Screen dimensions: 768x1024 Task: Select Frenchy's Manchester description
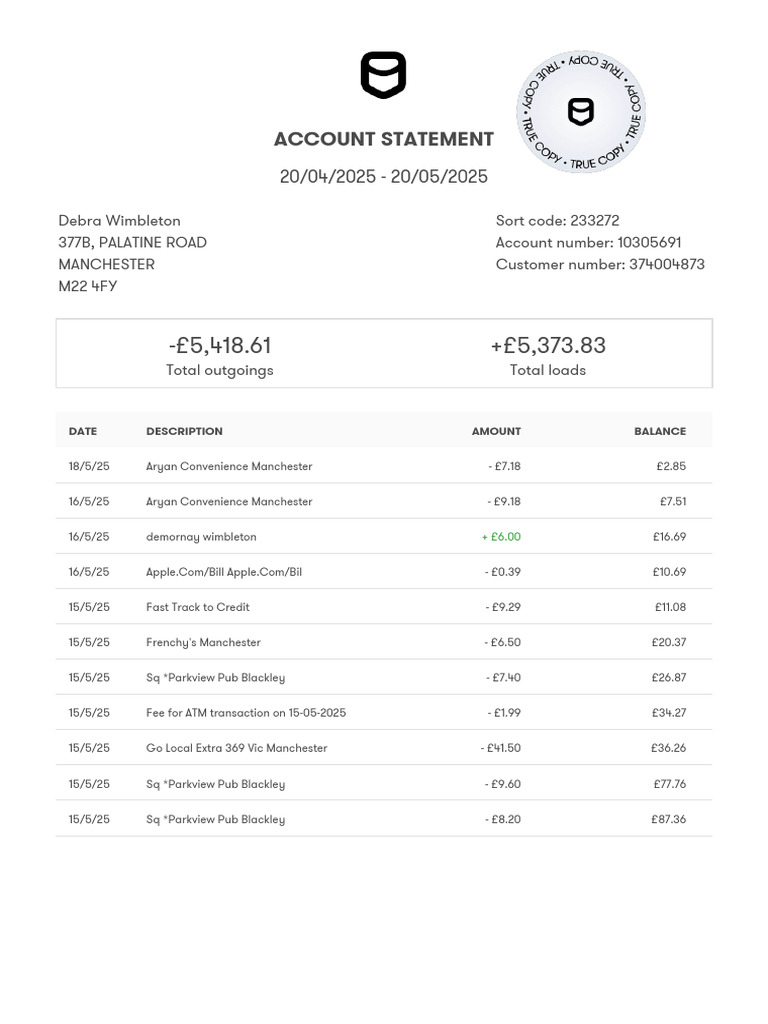click(x=203, y=643)
